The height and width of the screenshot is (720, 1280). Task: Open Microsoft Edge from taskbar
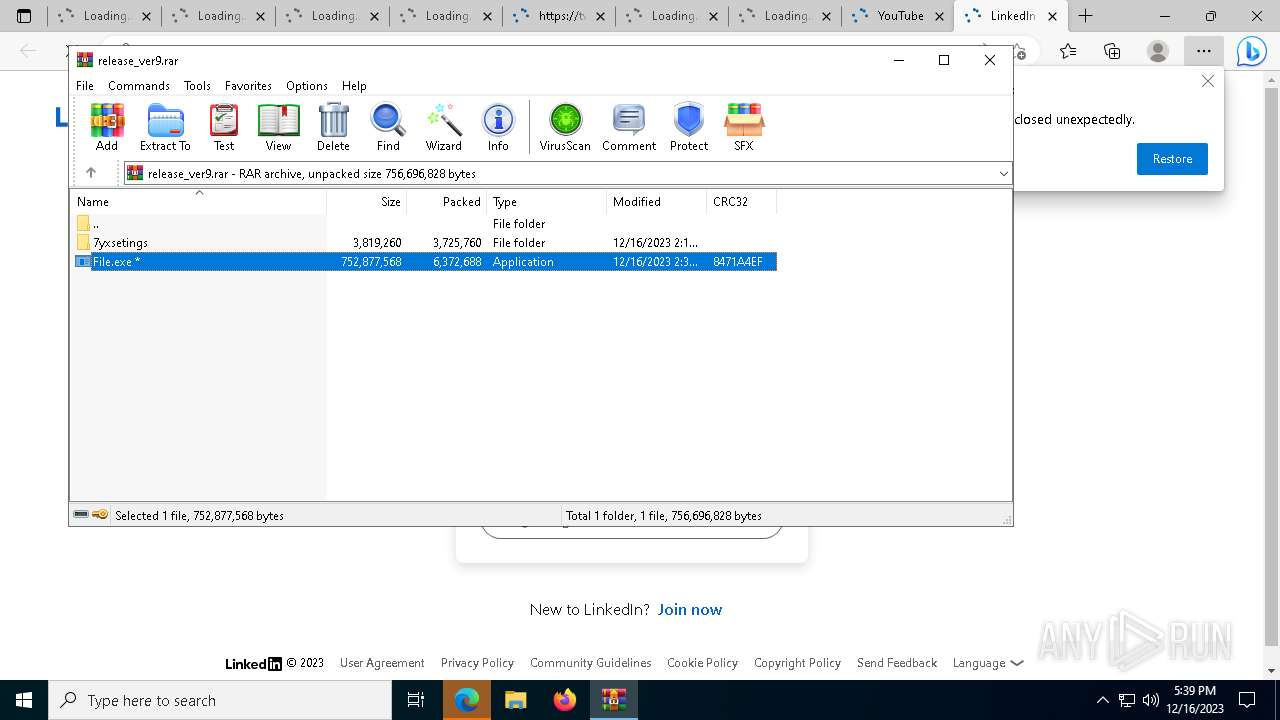[x=467, y=700]
